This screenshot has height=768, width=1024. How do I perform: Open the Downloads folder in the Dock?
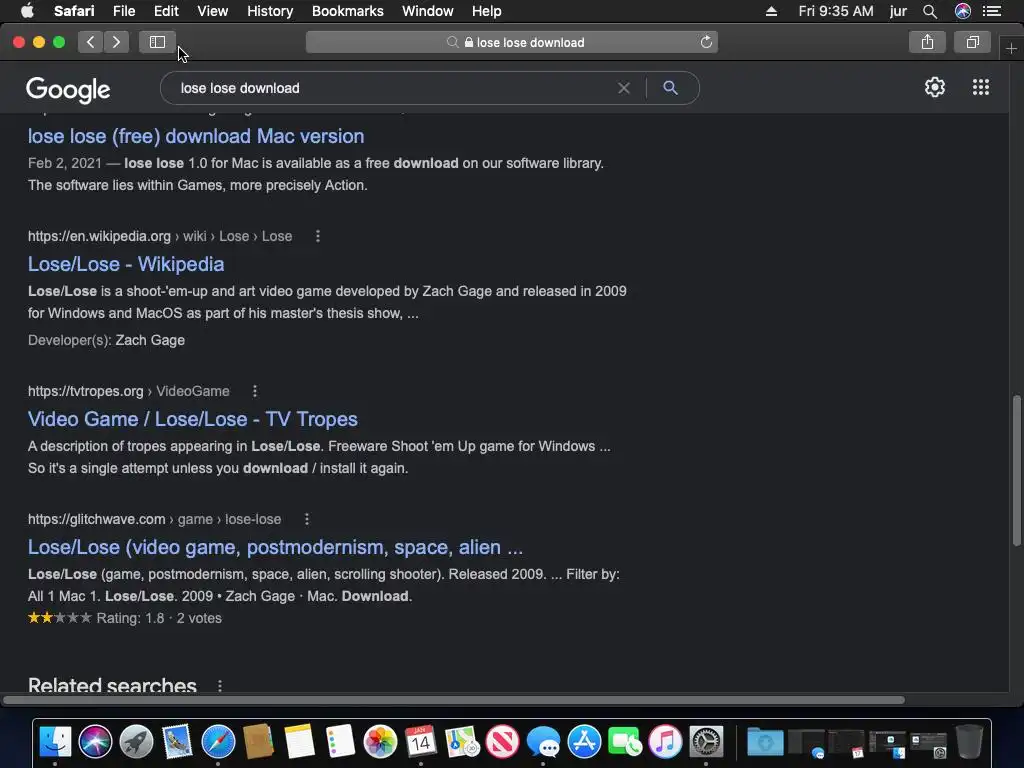pos(765,742)
